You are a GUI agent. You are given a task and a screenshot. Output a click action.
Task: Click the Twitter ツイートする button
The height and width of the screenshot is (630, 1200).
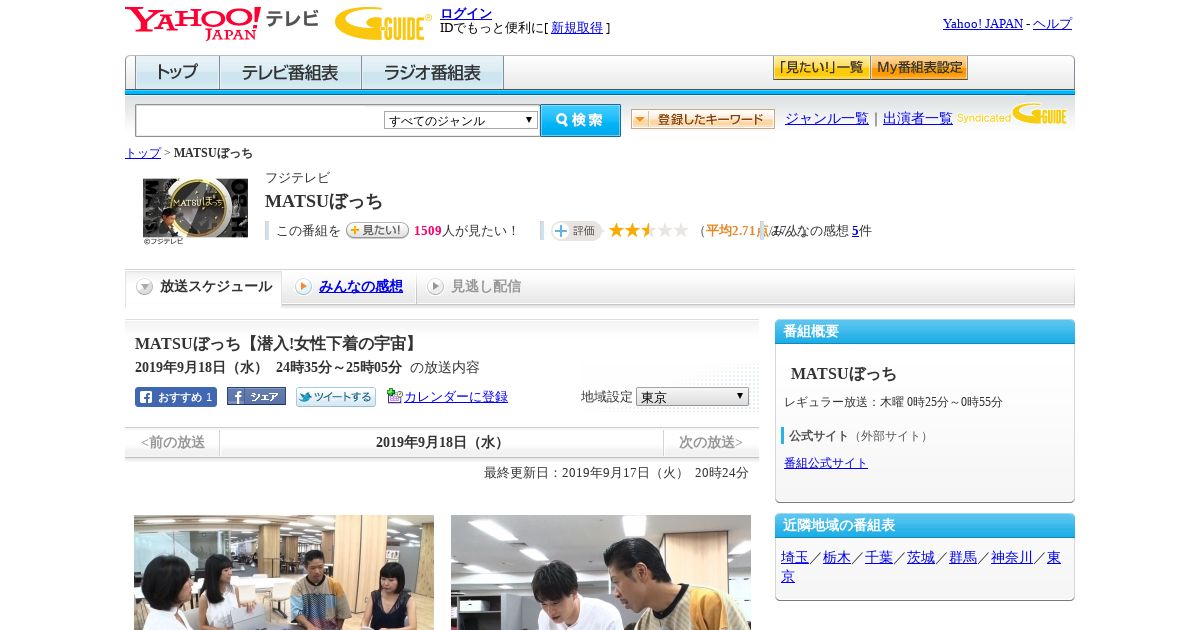coord(336,397)
